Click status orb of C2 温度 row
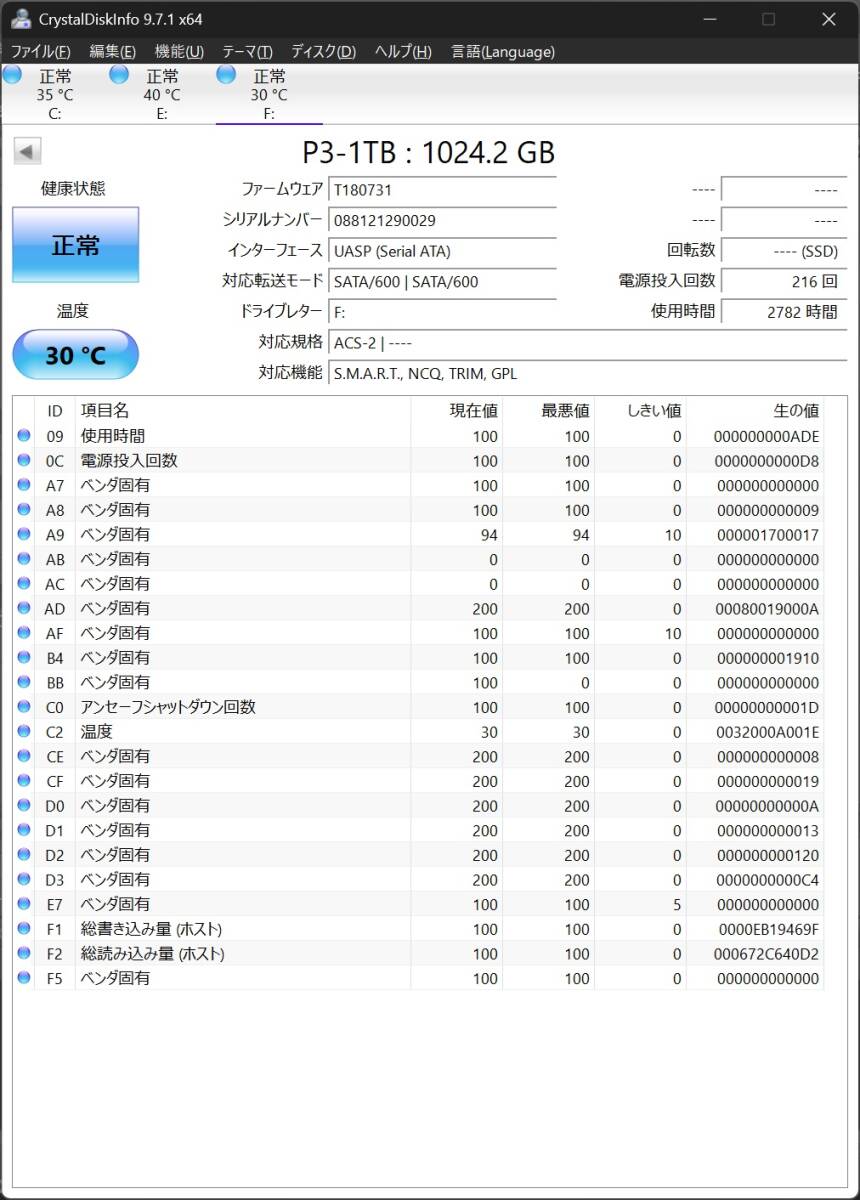Viewport: 860px width, 1200px height. (x=24, y=732)
